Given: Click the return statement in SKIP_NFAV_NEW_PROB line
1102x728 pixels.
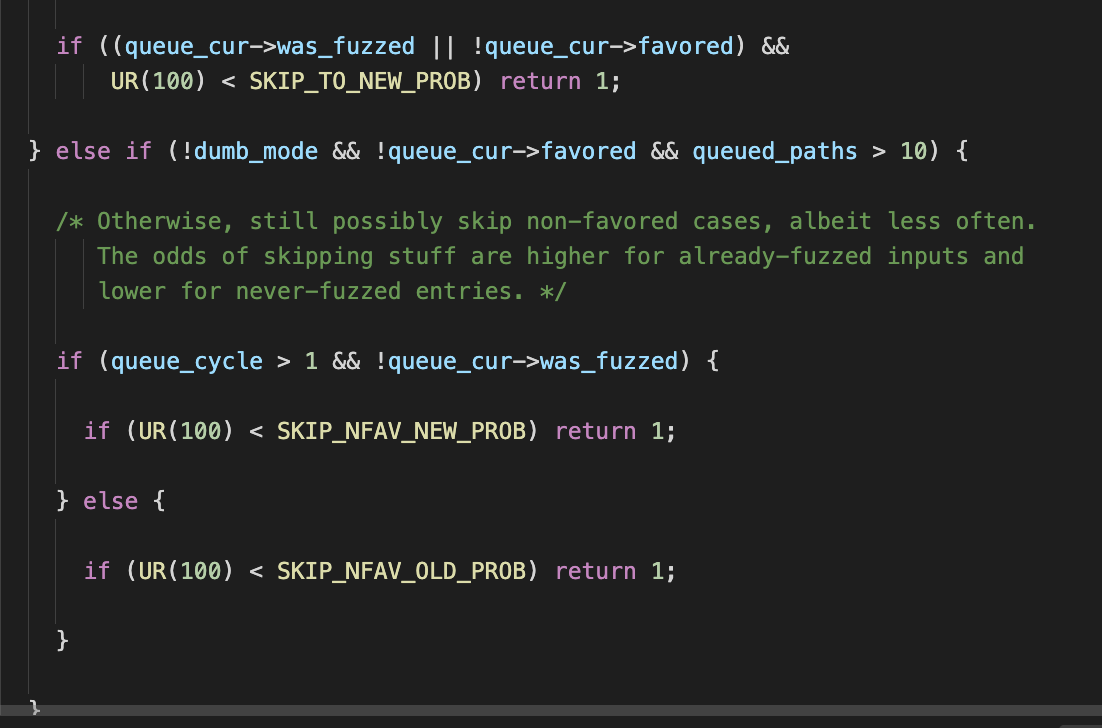Looking at the screenshot, I should tap(596, 431).
